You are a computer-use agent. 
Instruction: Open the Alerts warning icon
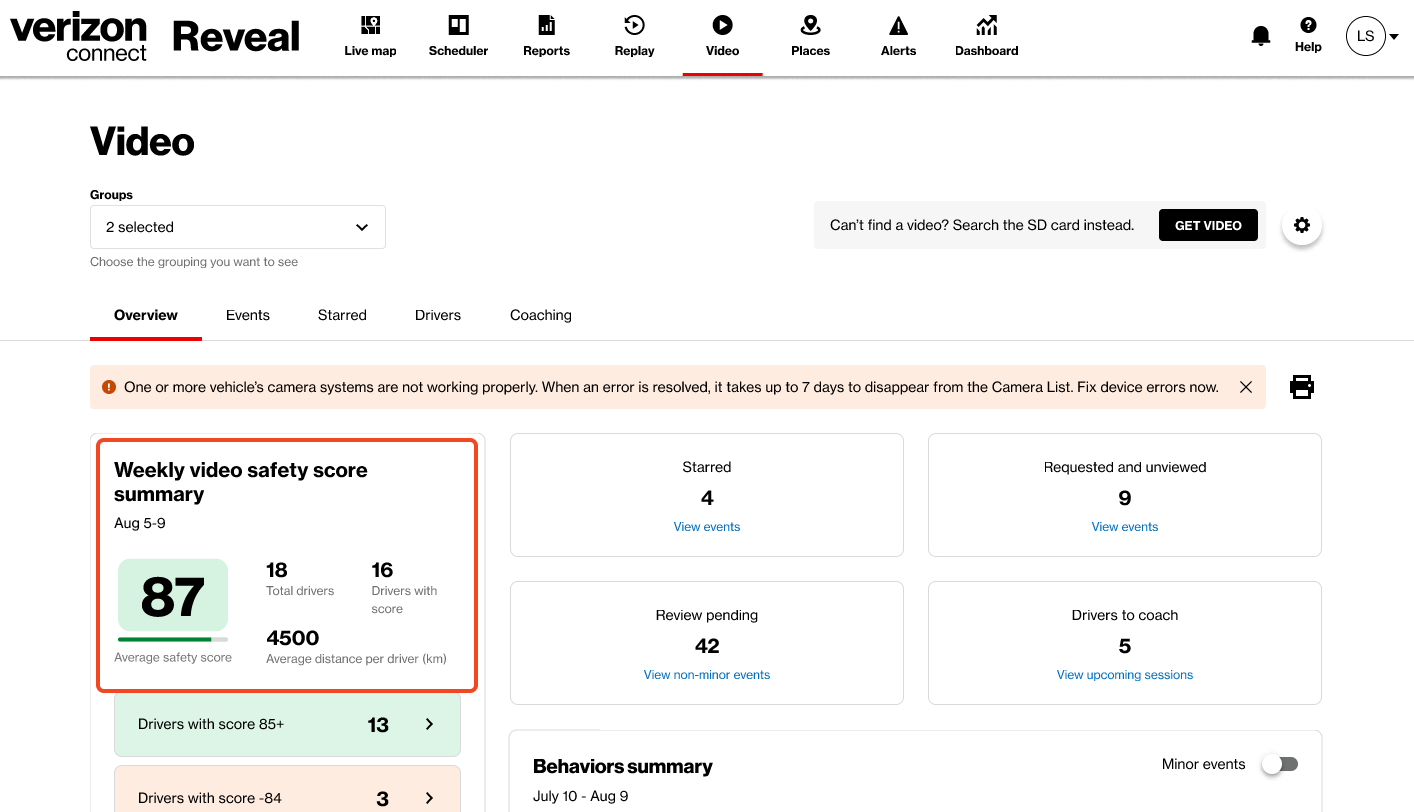[898, 25]
